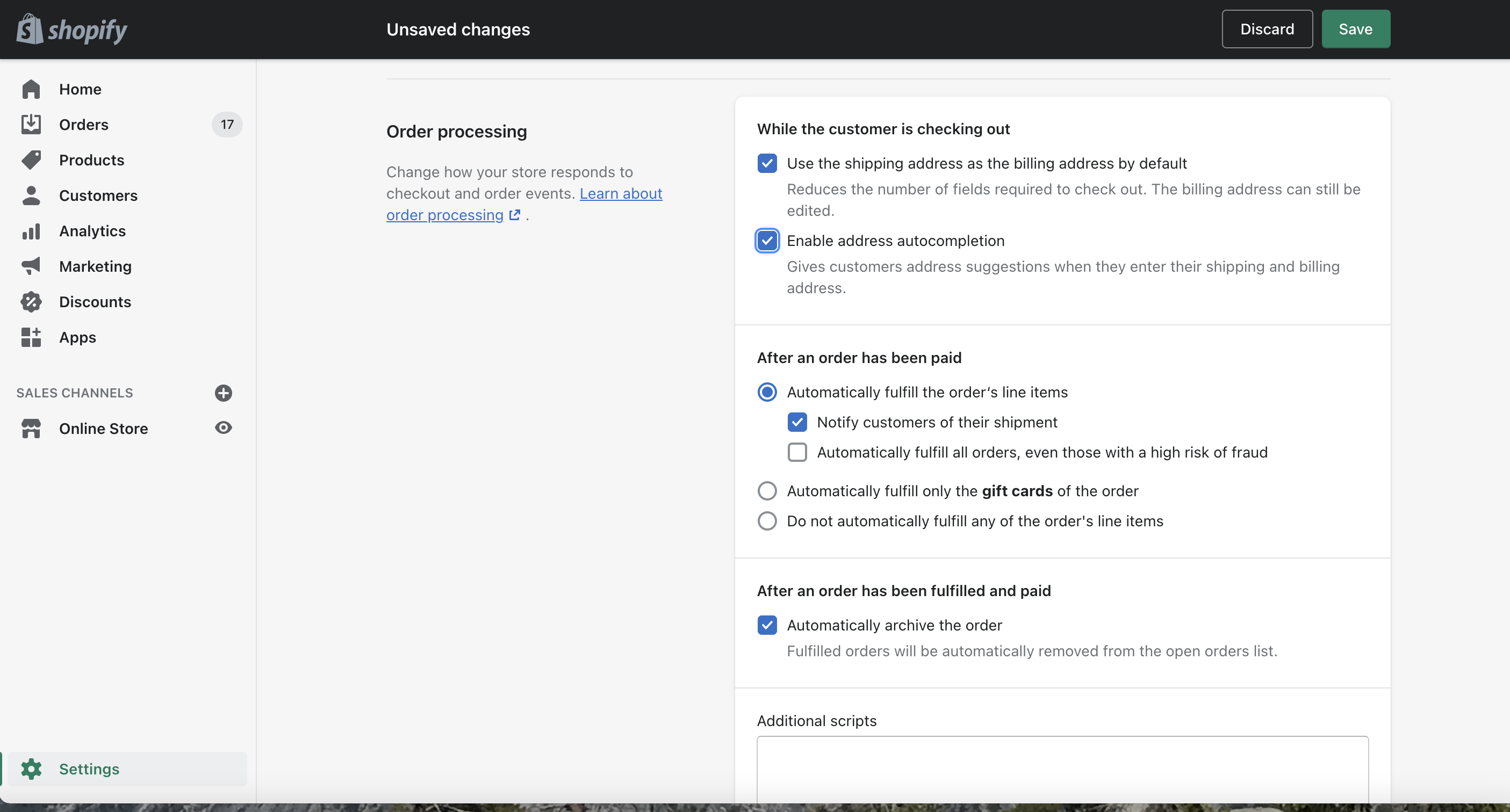Image resolution: width=1510 pixels, height=812 pixels.
Task: Click the Orders count badge 17
Action: pyautogui.click(x=227, y=124)
